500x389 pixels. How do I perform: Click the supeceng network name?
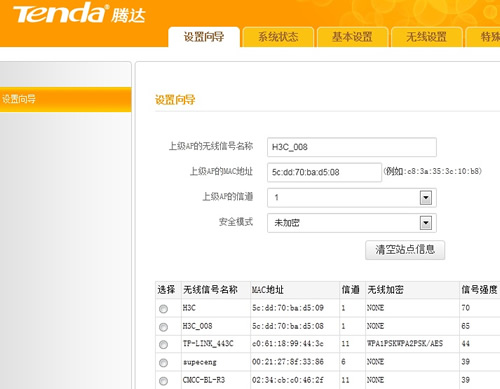[200, 362]
